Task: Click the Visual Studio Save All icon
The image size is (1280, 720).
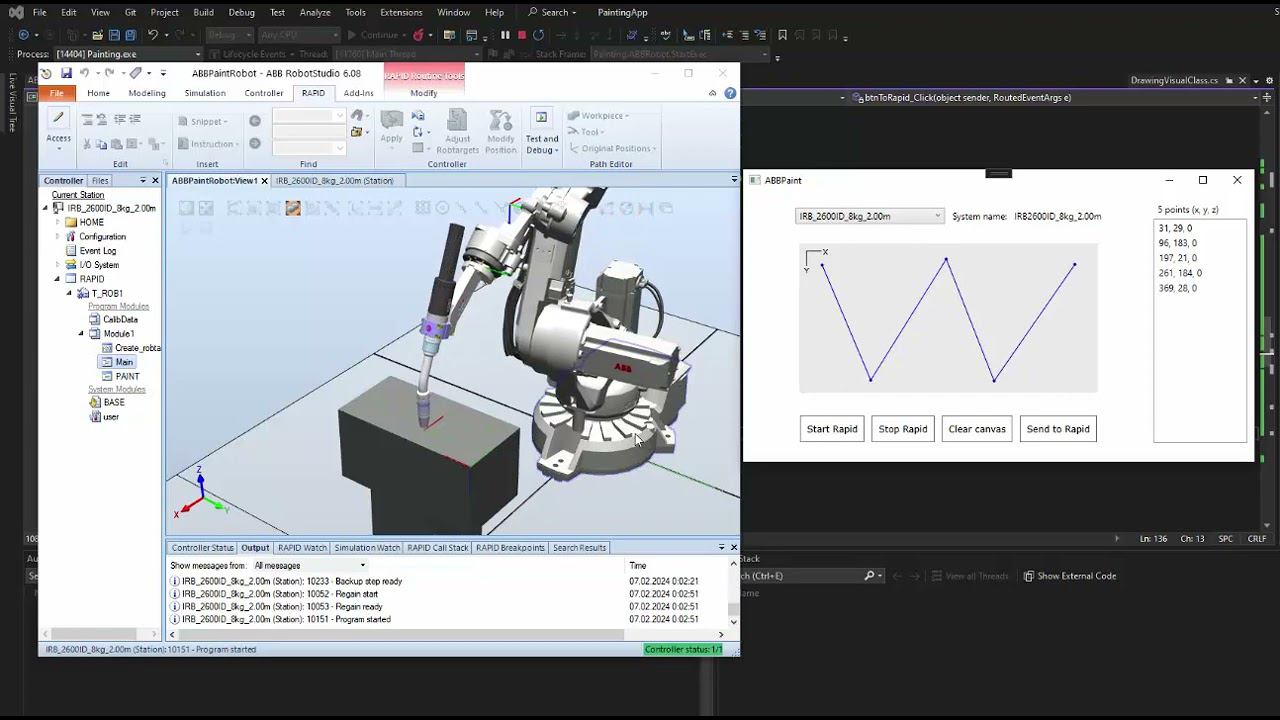Action: pos(130,35)
